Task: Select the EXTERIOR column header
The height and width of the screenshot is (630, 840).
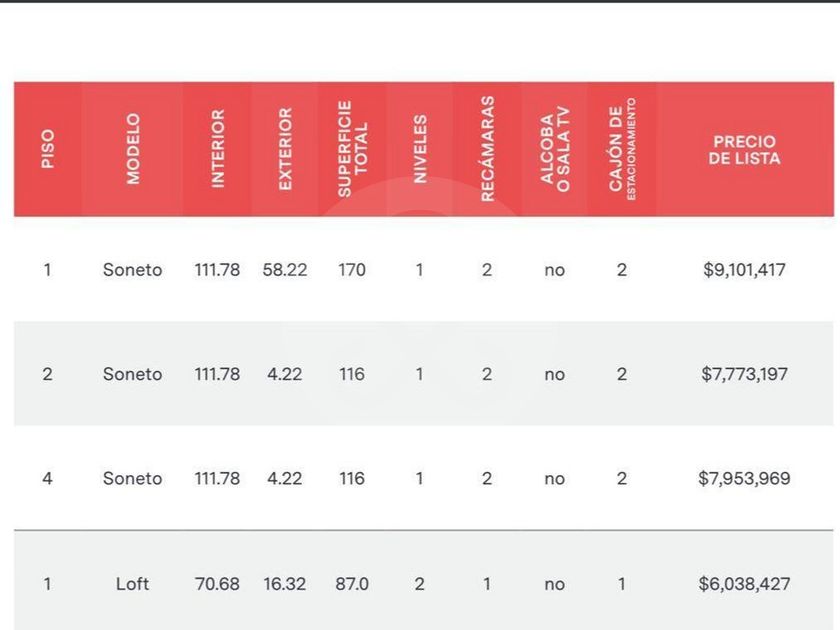Action: coord(285,149)
